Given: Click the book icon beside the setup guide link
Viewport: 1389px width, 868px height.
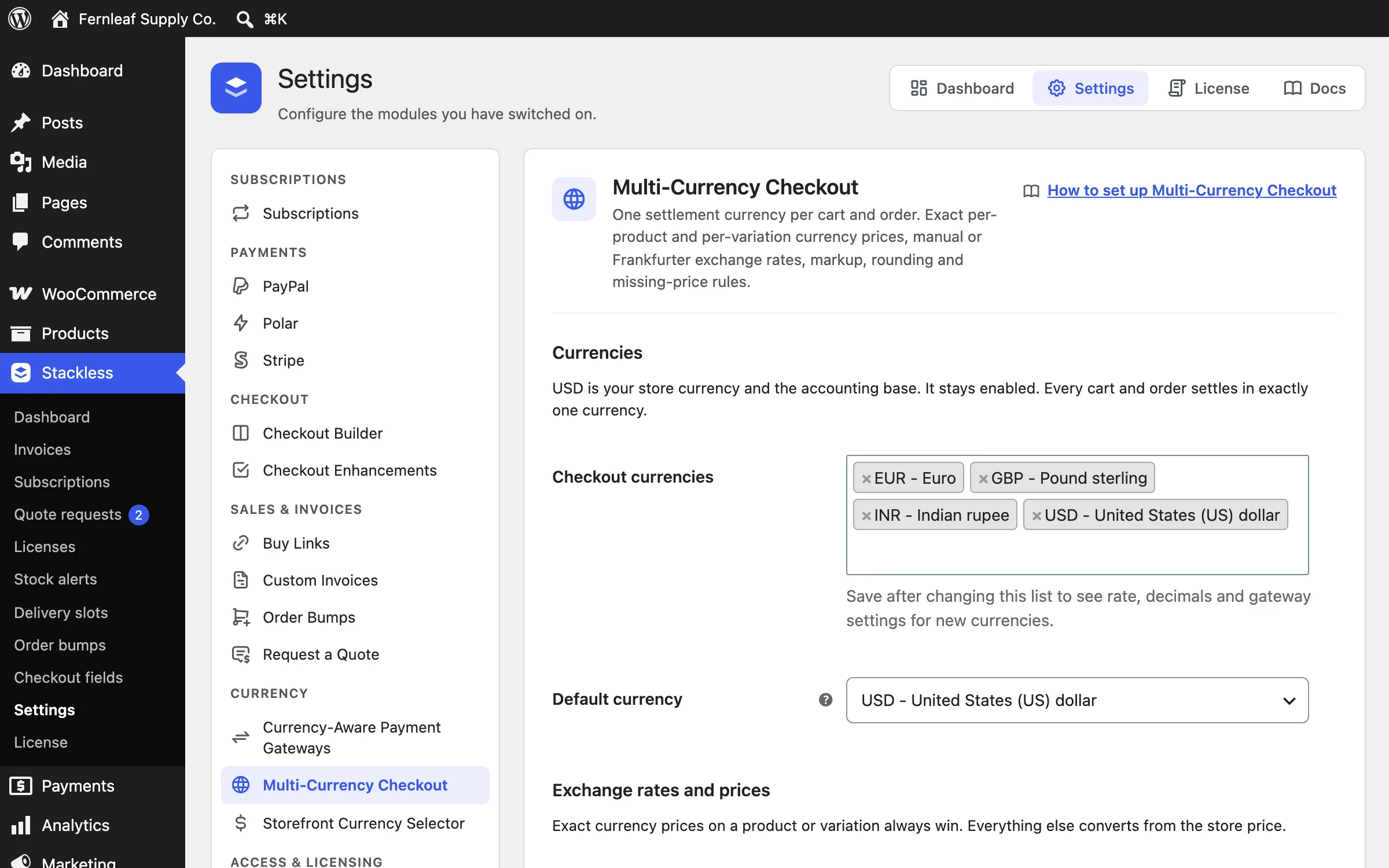Looking at the screenshot, I should (x=1031, y=191).
